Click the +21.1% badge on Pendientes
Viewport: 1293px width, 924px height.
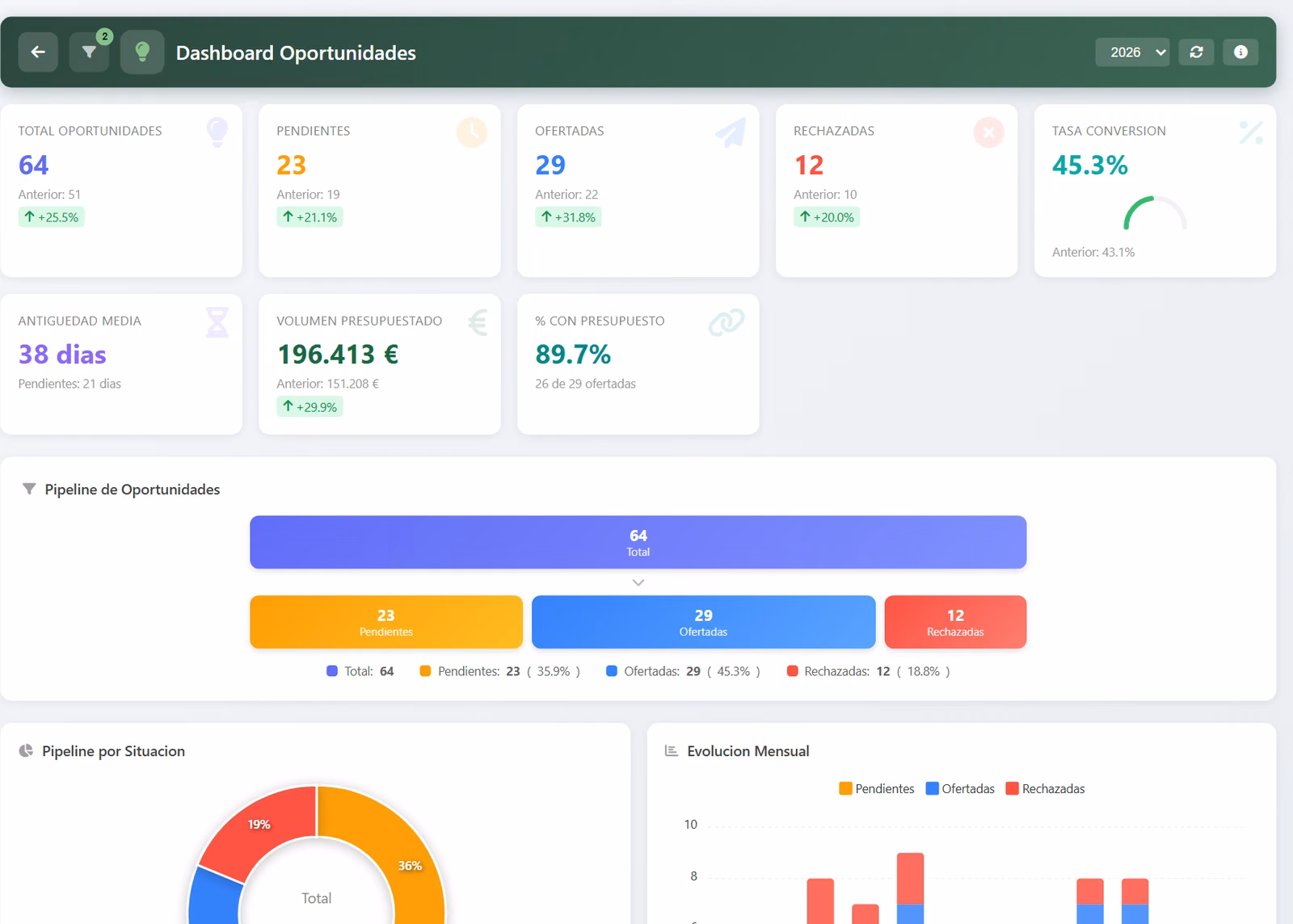click(310, 217)
